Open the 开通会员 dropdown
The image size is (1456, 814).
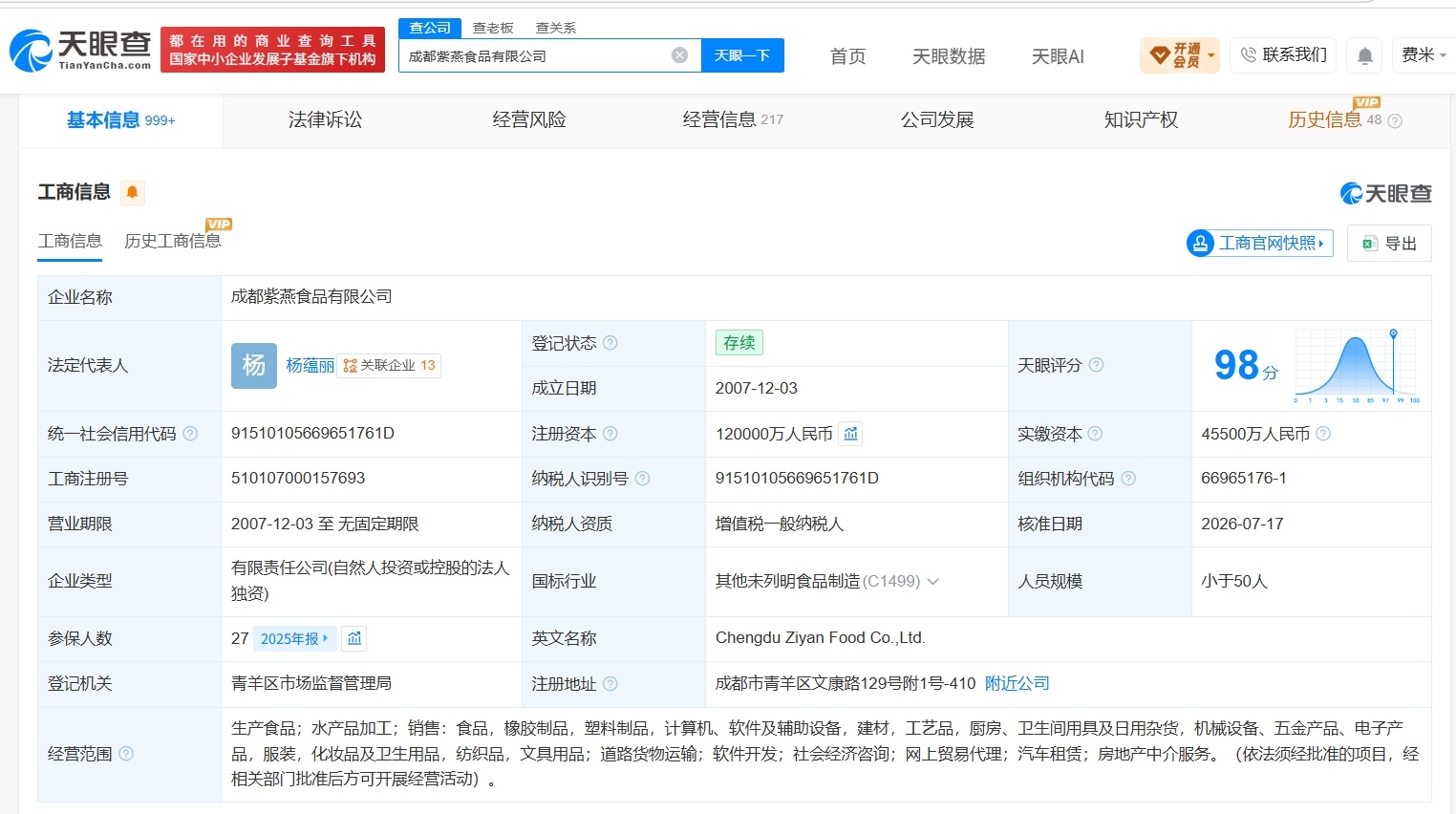[x=1181, y=55]
